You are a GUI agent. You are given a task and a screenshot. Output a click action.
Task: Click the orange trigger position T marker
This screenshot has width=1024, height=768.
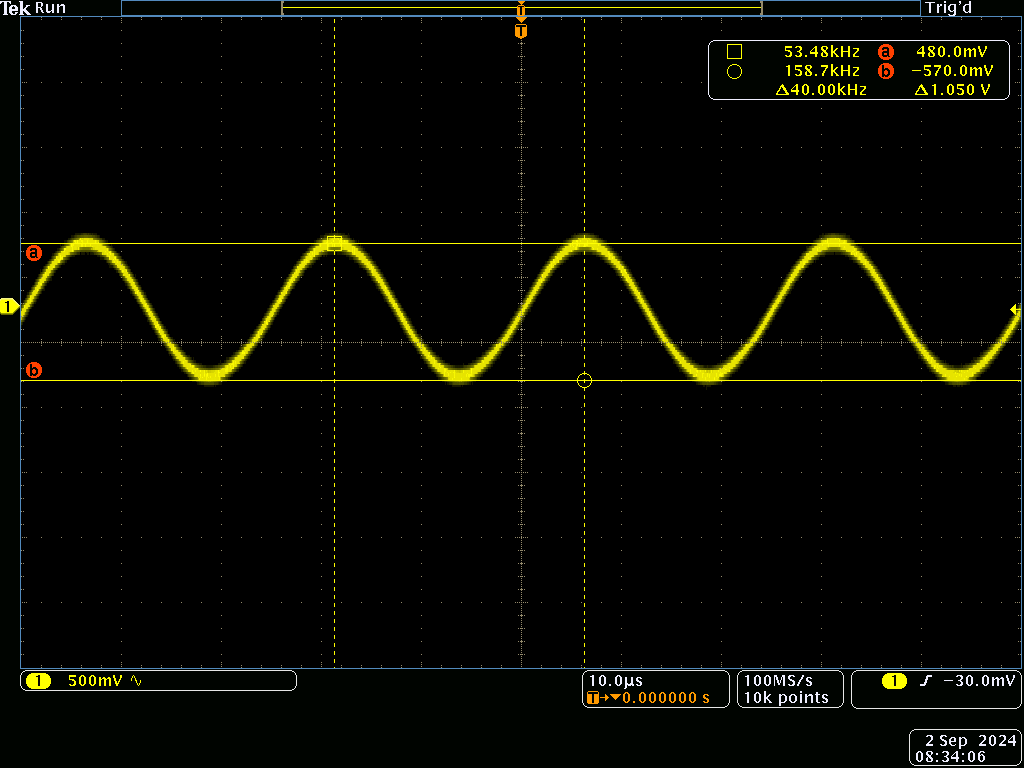520,32
